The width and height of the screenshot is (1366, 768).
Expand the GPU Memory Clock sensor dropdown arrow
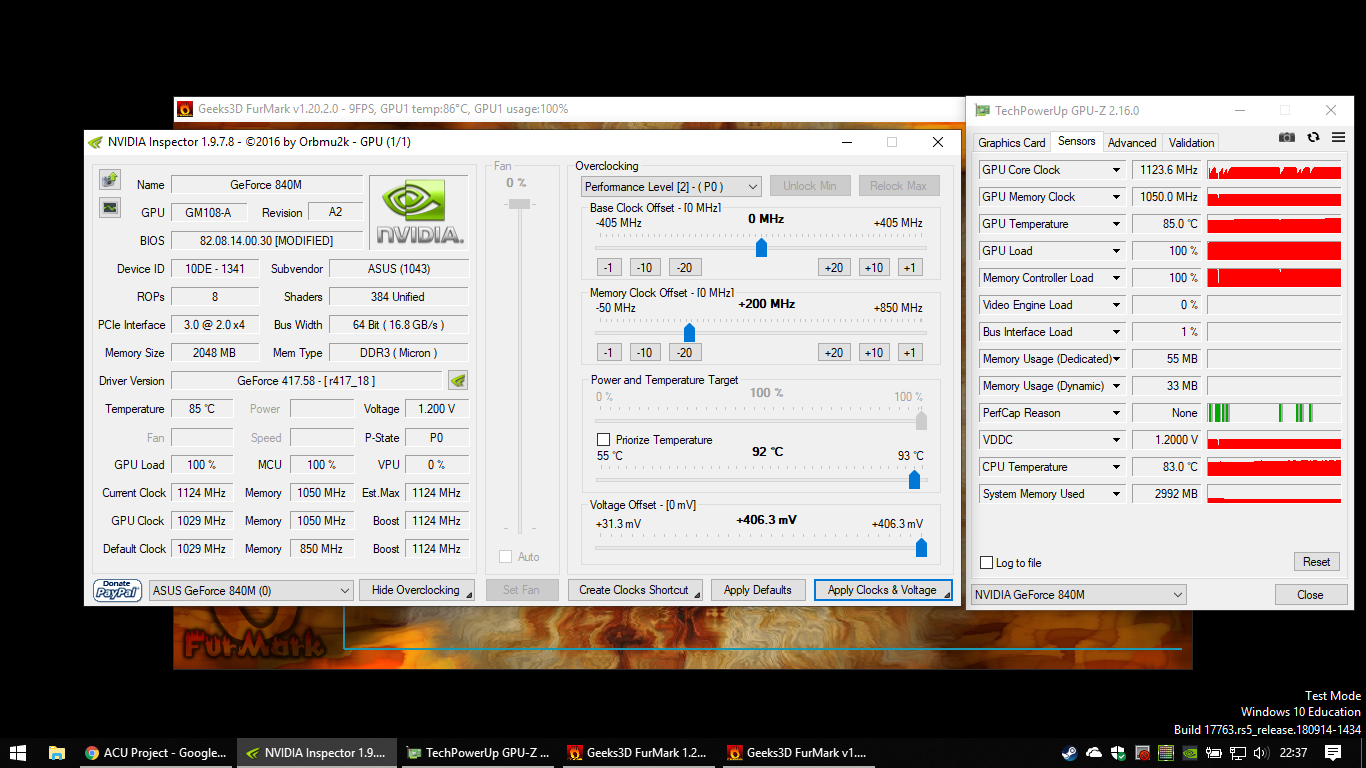click(1116, 197)
